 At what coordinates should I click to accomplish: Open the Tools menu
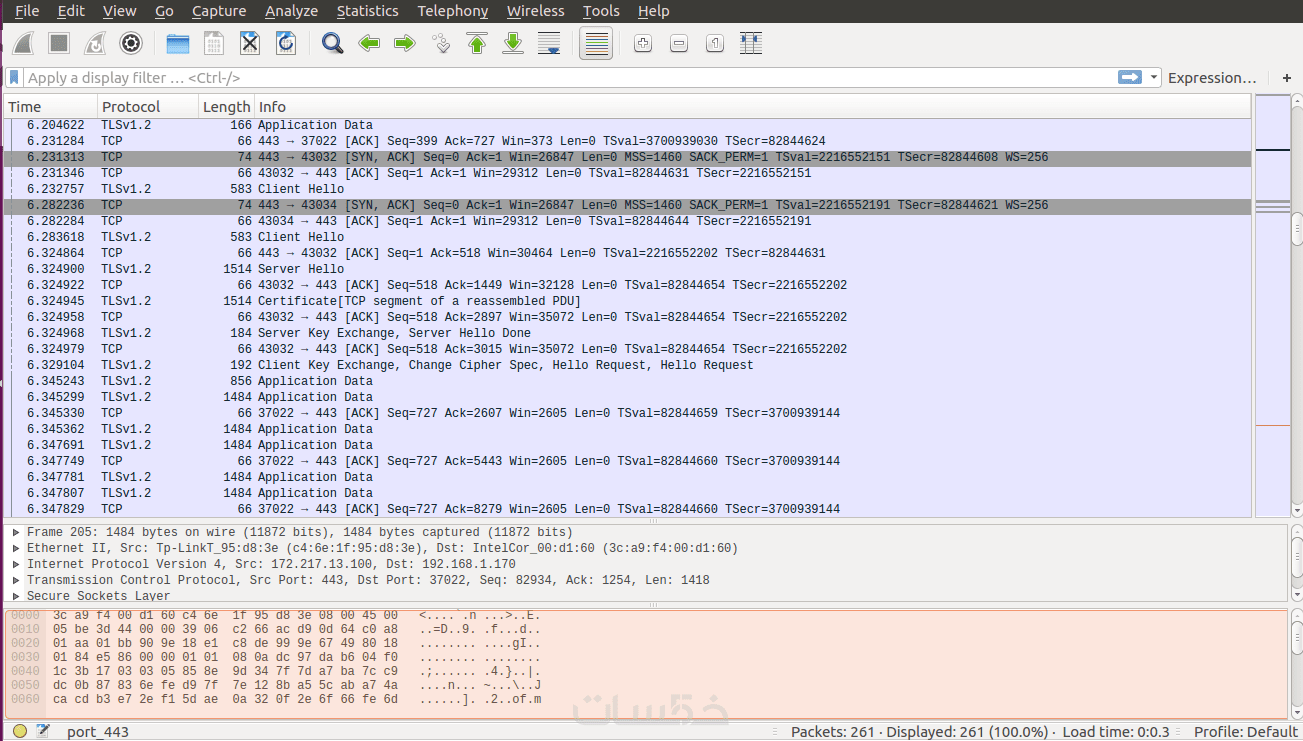click(601, 11)
